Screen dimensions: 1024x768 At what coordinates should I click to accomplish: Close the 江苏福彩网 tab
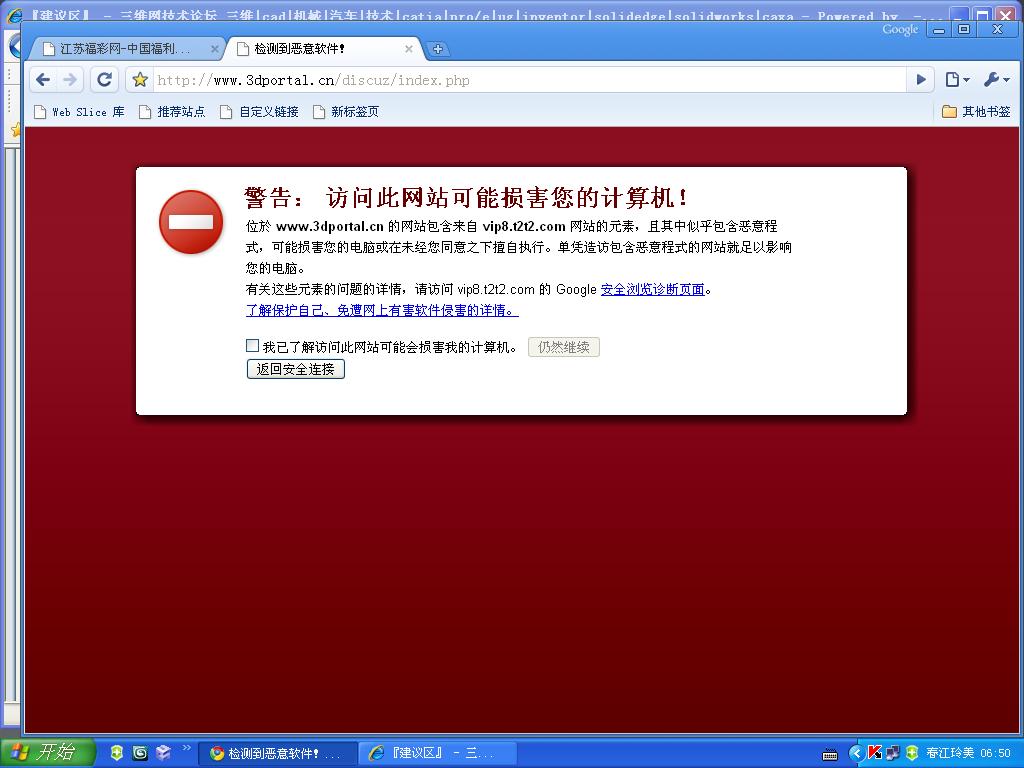pyautogui.click(x=214, y=49)
